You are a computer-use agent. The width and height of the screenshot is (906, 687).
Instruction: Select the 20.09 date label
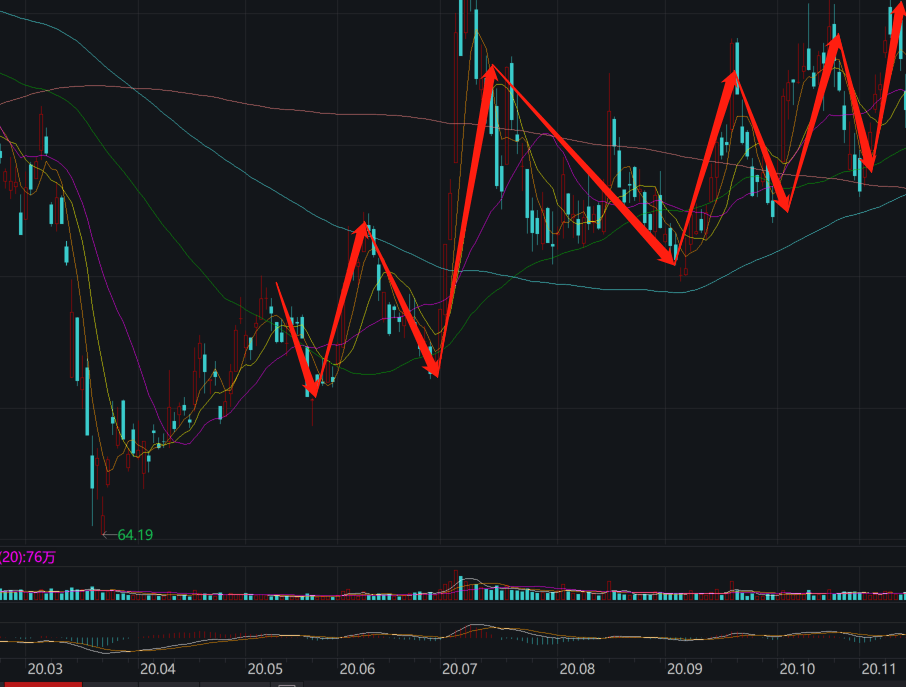coord(685,669)
